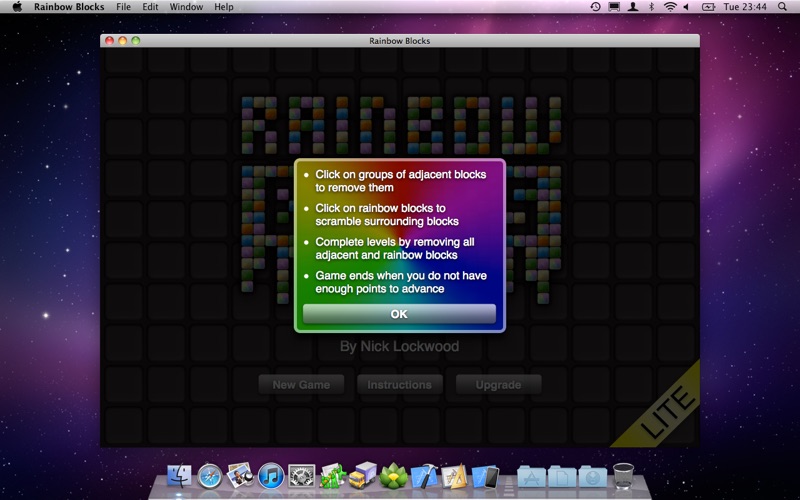This screenshot has height=500, width=800.
Task: Launch Xcode from the dock
Action: (x=424, y=476)
